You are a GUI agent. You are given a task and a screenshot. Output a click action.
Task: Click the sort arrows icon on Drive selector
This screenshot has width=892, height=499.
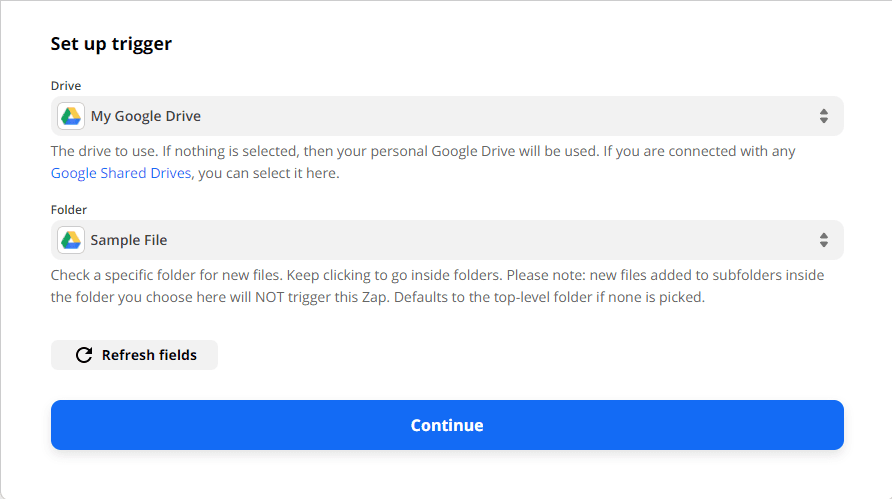click(823, 116)
